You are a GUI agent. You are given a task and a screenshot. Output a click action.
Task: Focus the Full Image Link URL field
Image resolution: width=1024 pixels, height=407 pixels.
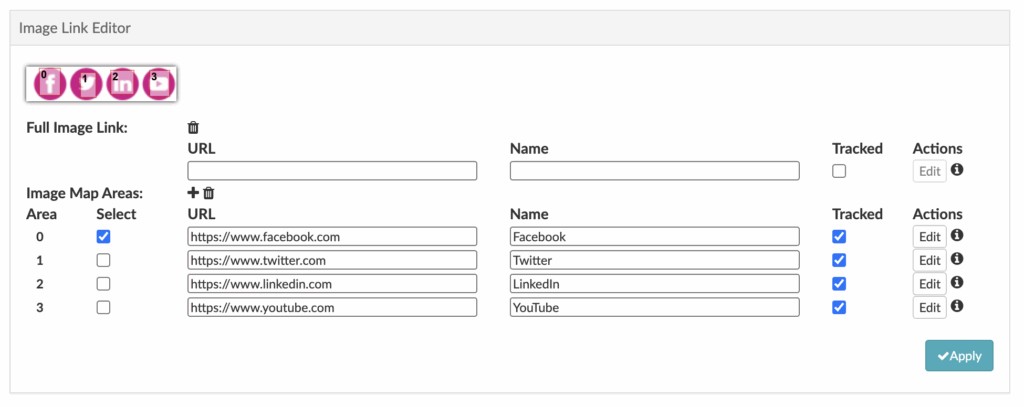click(332, 171)
